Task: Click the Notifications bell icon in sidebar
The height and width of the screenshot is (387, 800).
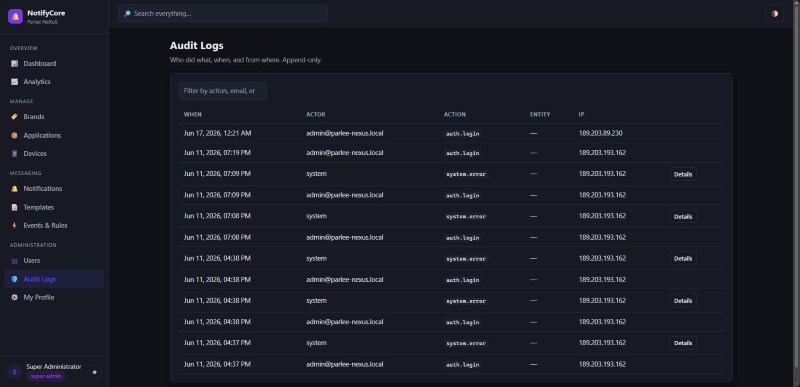Action: [x=14, y=189]
